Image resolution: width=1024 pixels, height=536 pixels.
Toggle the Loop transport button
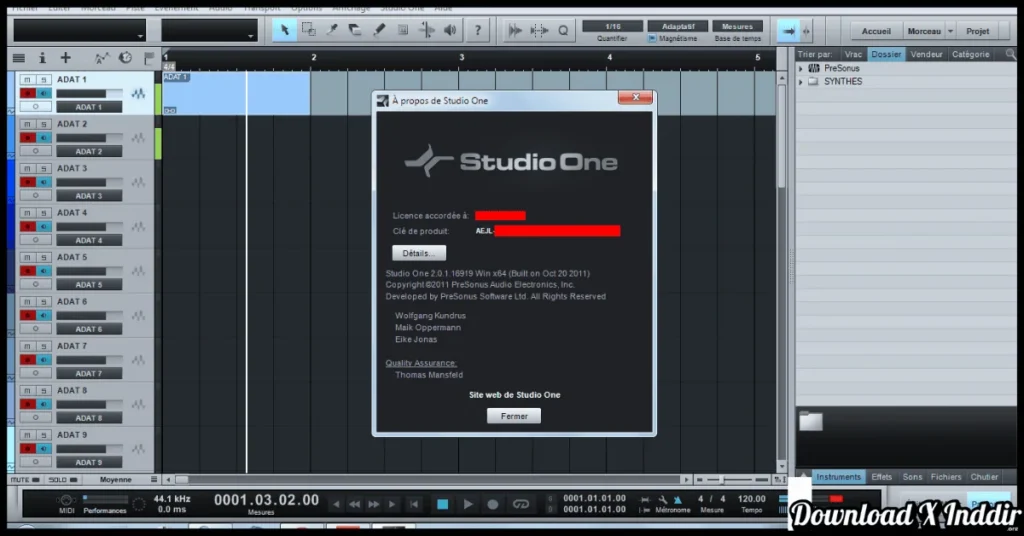(x=520, y=504)
